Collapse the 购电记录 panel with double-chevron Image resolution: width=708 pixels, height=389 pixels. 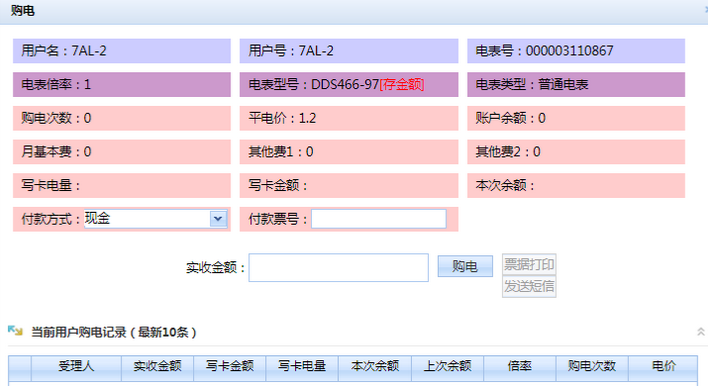[x=700, y=332]
